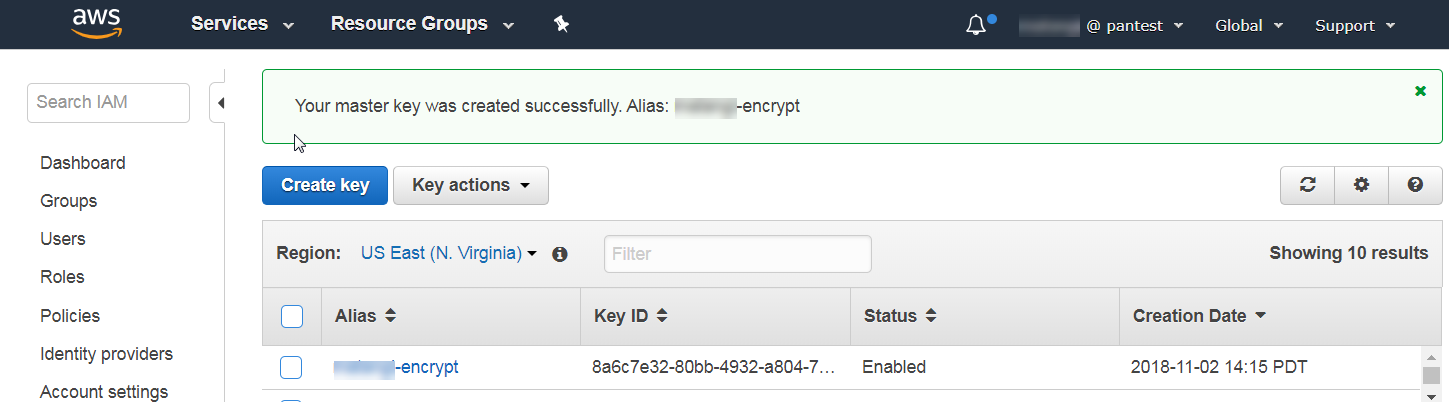Open the Support dropdown menu
The height and width of the screenshot is (402, 1449).
(1354, 26)
